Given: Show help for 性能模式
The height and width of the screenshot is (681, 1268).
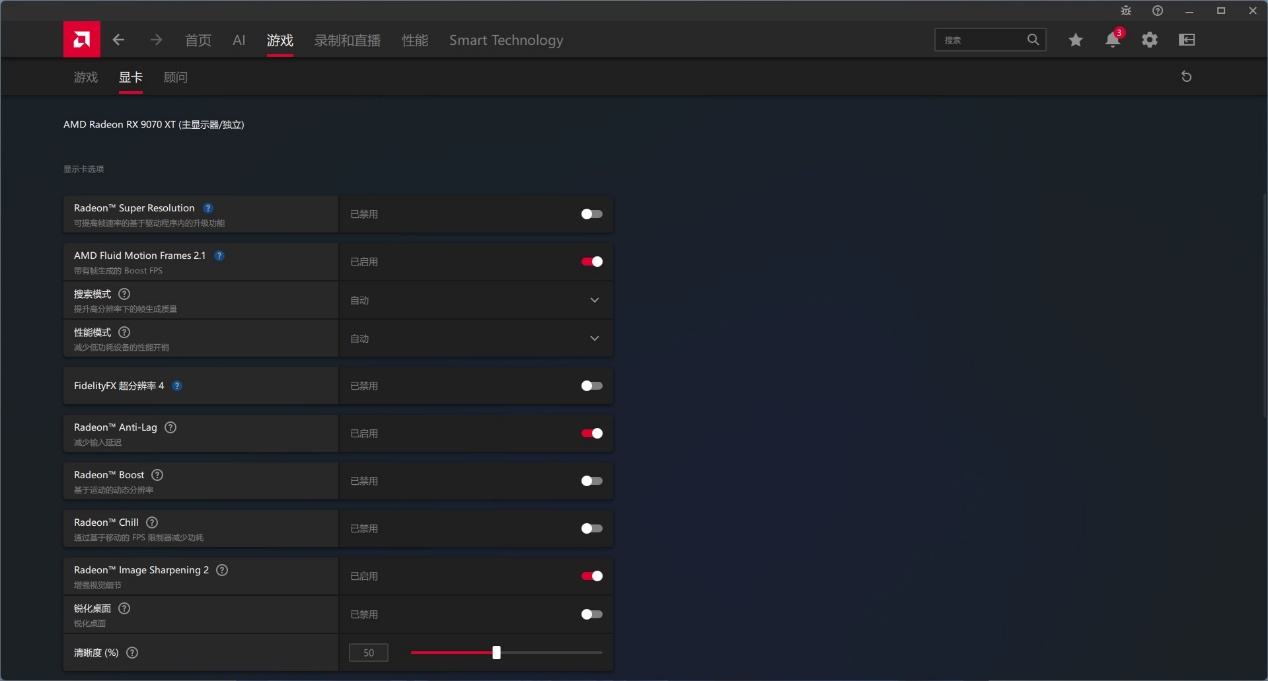Looking at the screenshot, I should [124, 332].
